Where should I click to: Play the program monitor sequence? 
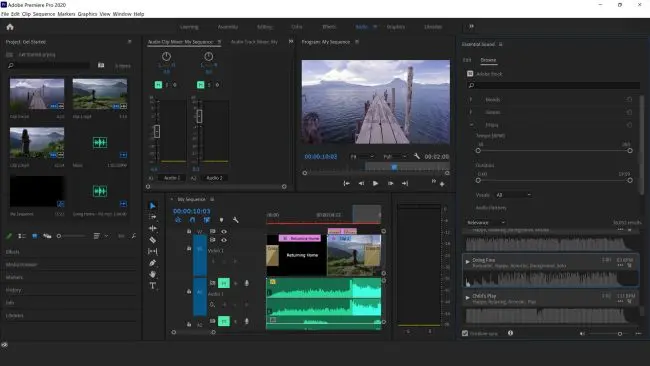(375, 183)
